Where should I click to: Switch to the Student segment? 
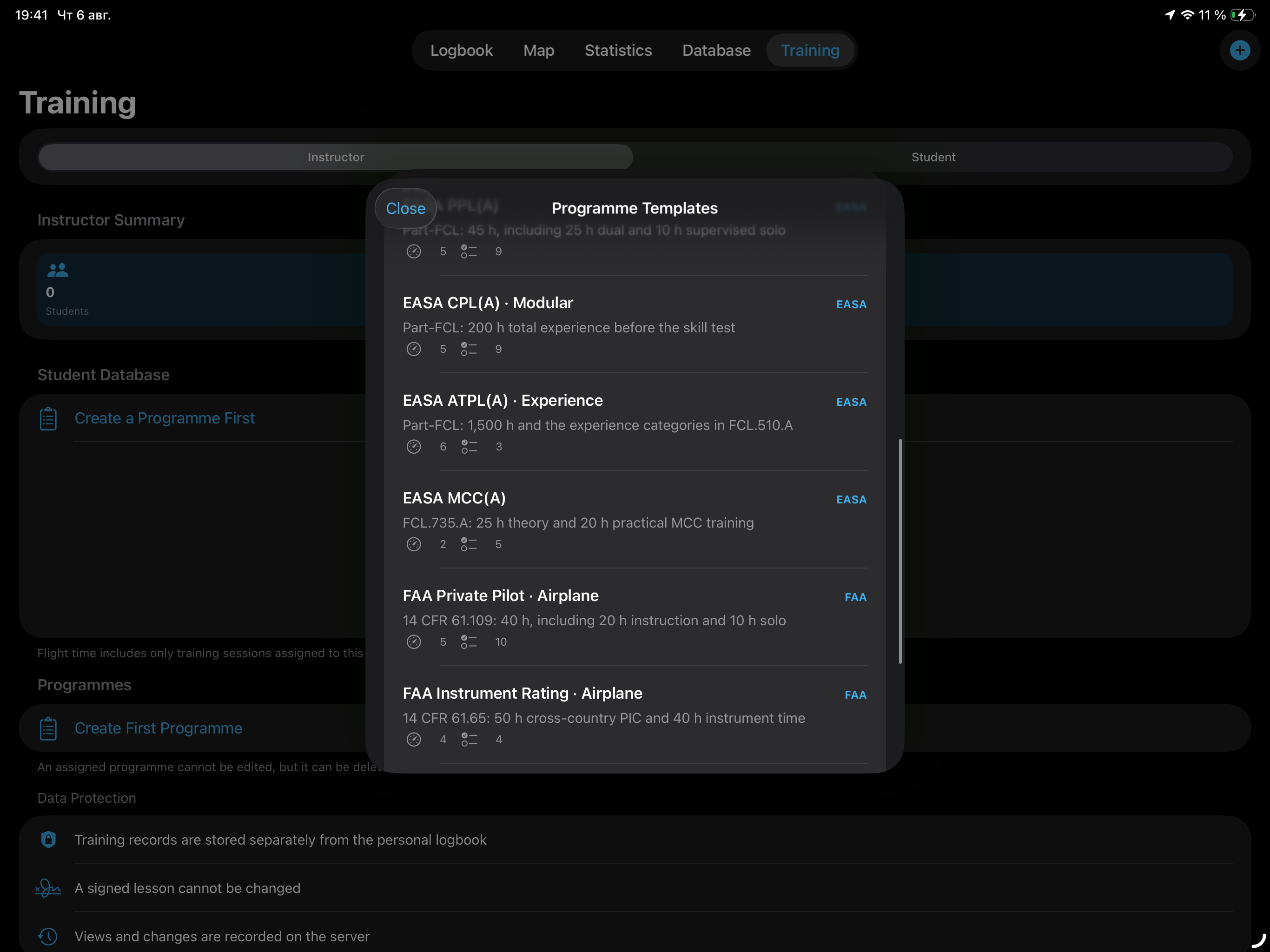tap(933, 157)
